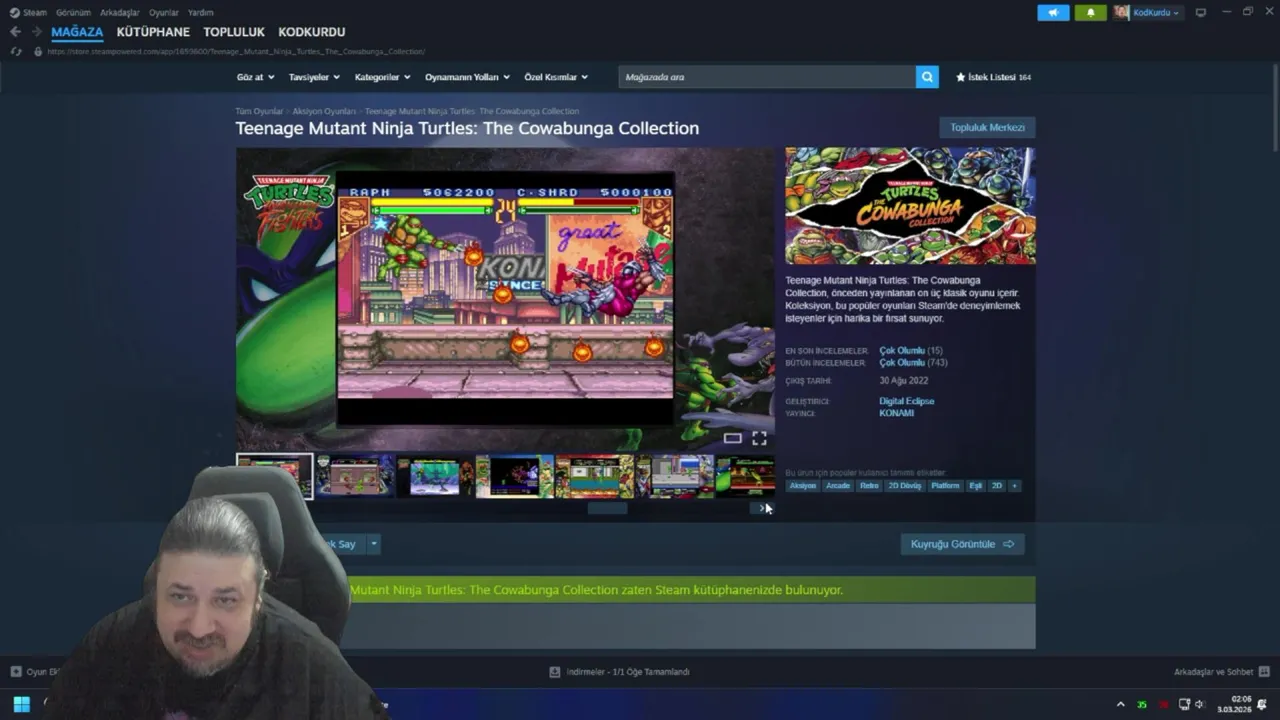Click the right arrow of thumbnail strip
The width and height of the screenshot is (1280, 720).
pos(763,508)
